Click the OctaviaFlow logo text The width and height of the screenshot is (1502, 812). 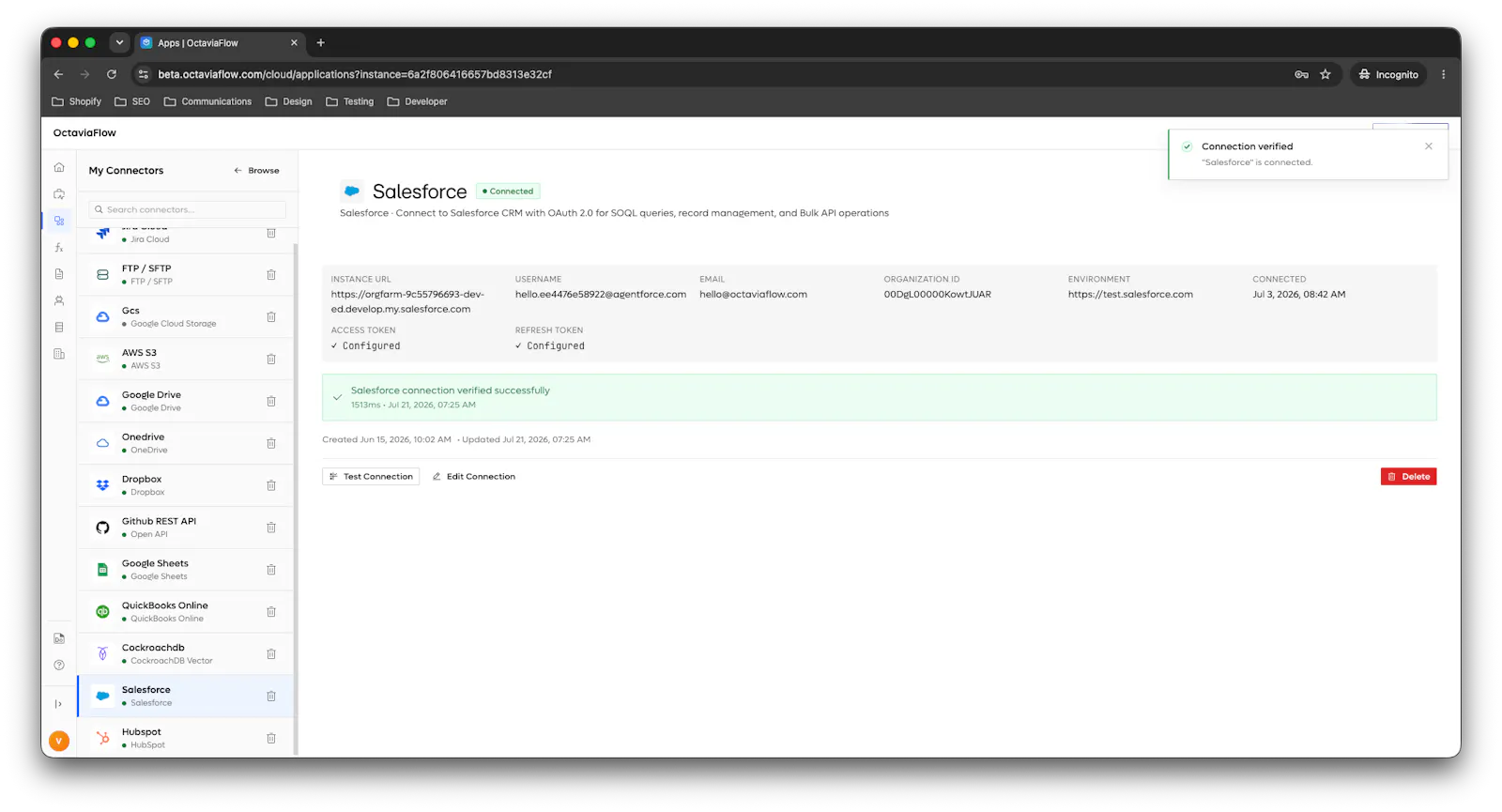(x=84, y=133)
